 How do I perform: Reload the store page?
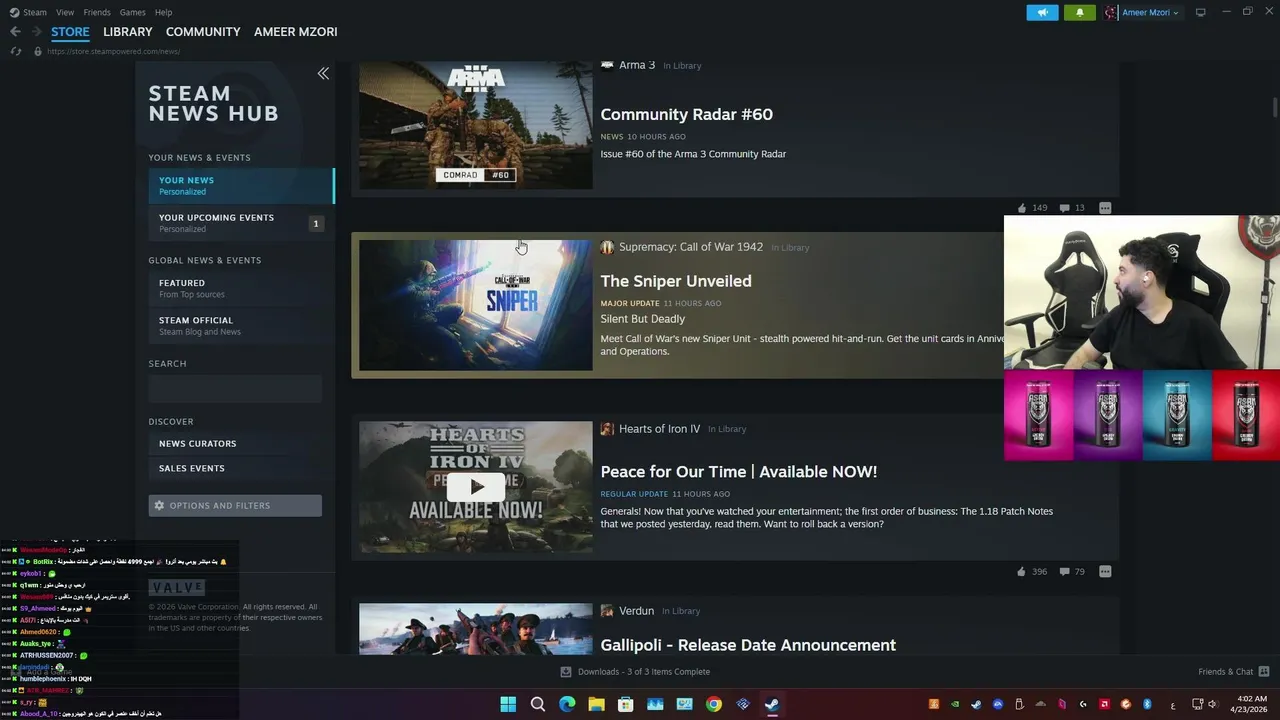15,51
